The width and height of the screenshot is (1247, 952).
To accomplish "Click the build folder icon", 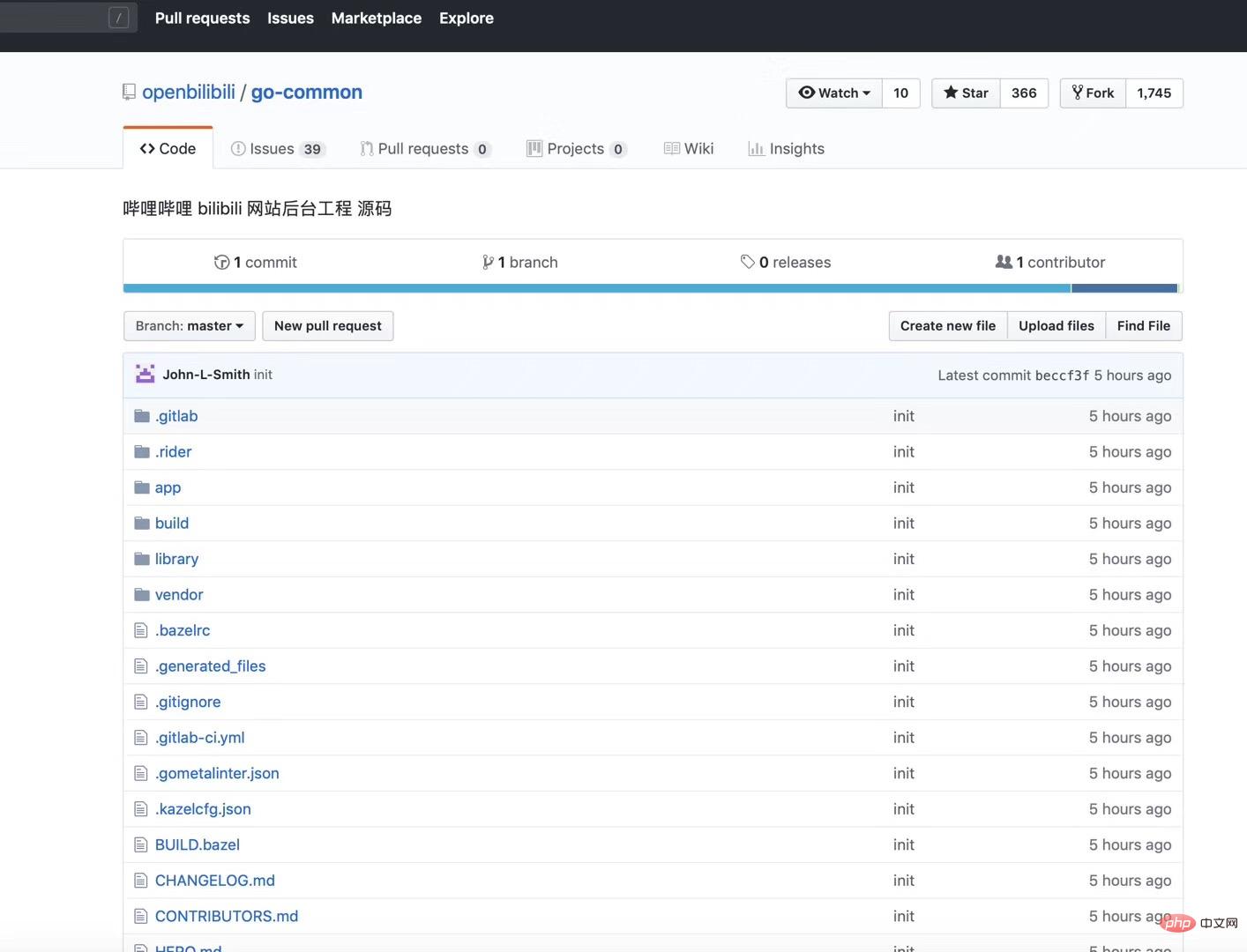I will [x=141, y=523].
